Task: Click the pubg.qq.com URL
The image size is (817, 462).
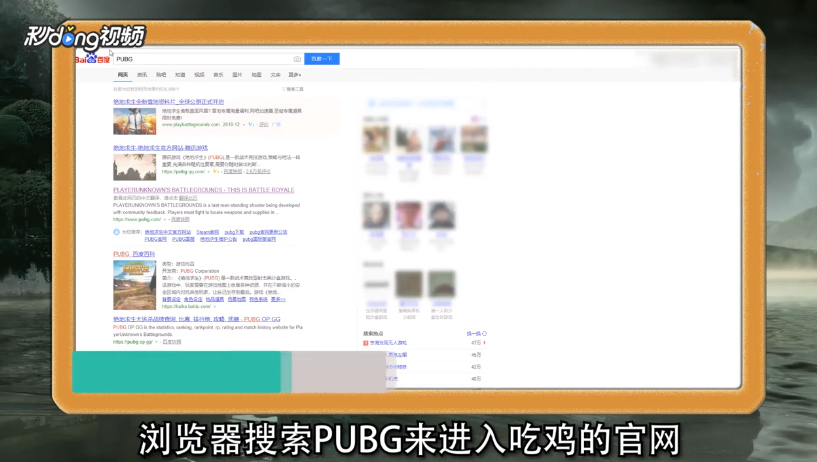Action: click(183, 171)
